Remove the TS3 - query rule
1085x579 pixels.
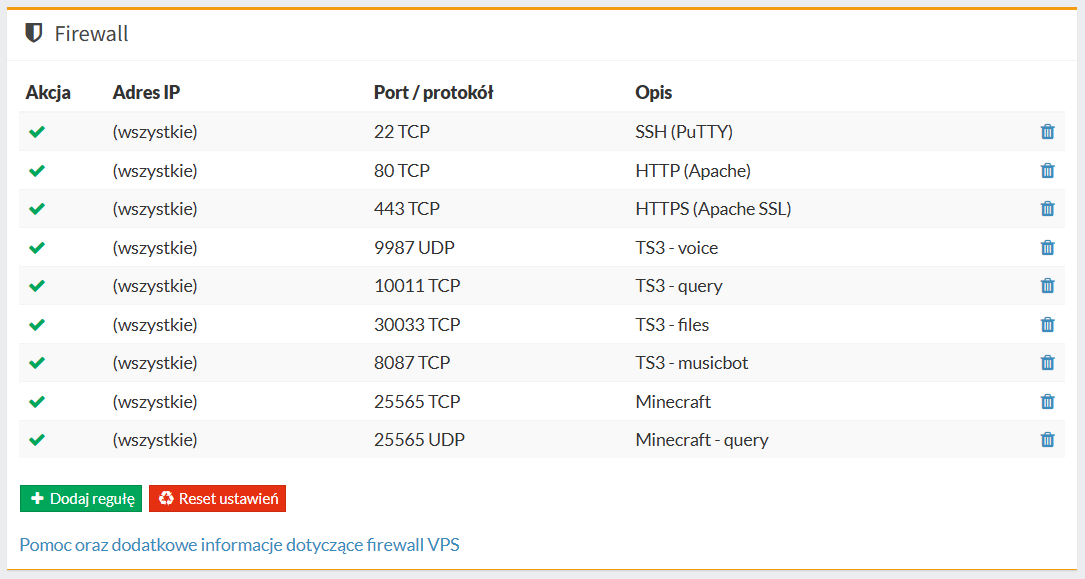pyautogui.click(x=1047, y=286)
